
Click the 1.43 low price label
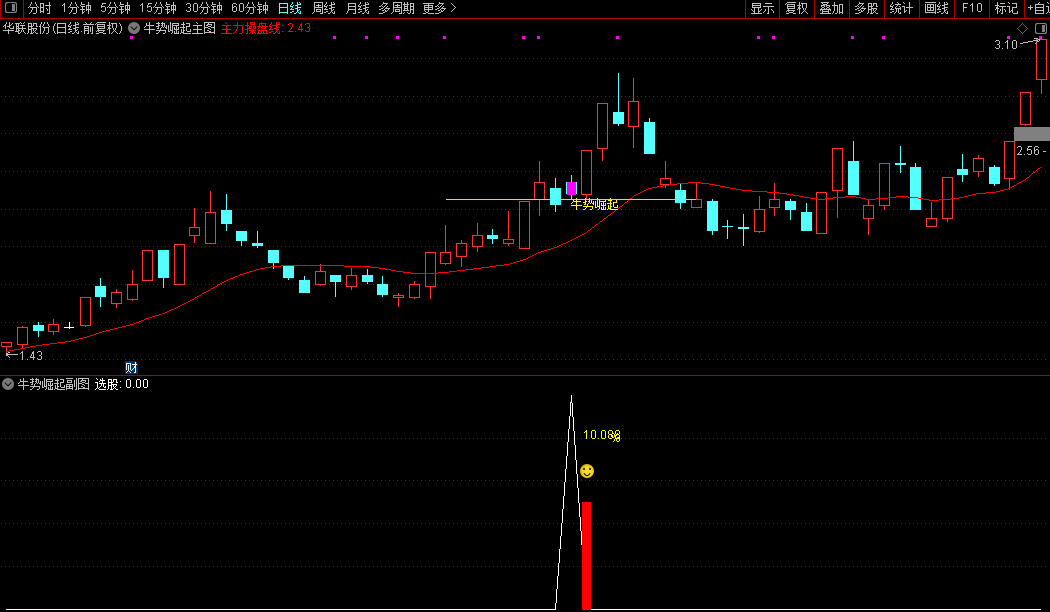(x=31, y=356)
